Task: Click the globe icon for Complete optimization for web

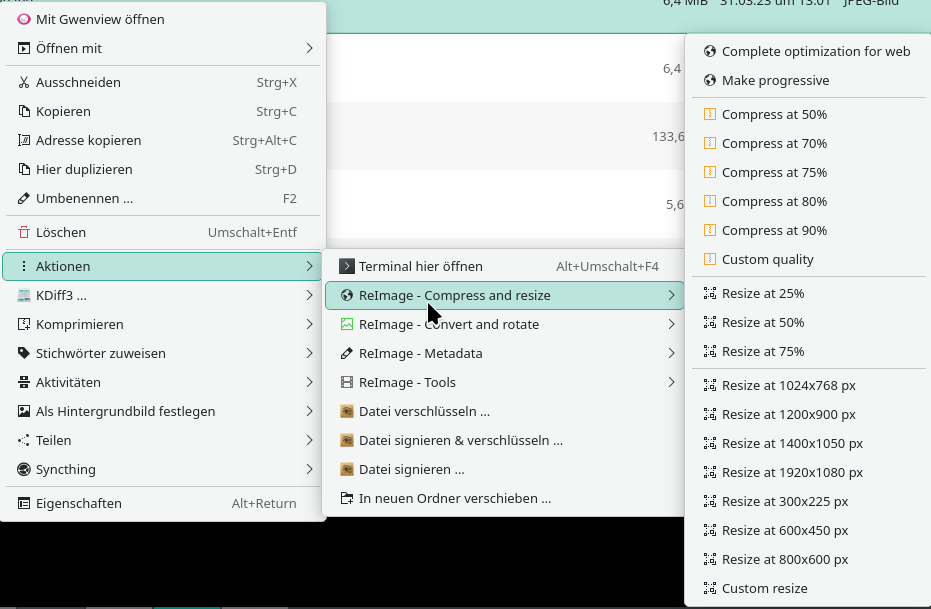Action: 710,51
